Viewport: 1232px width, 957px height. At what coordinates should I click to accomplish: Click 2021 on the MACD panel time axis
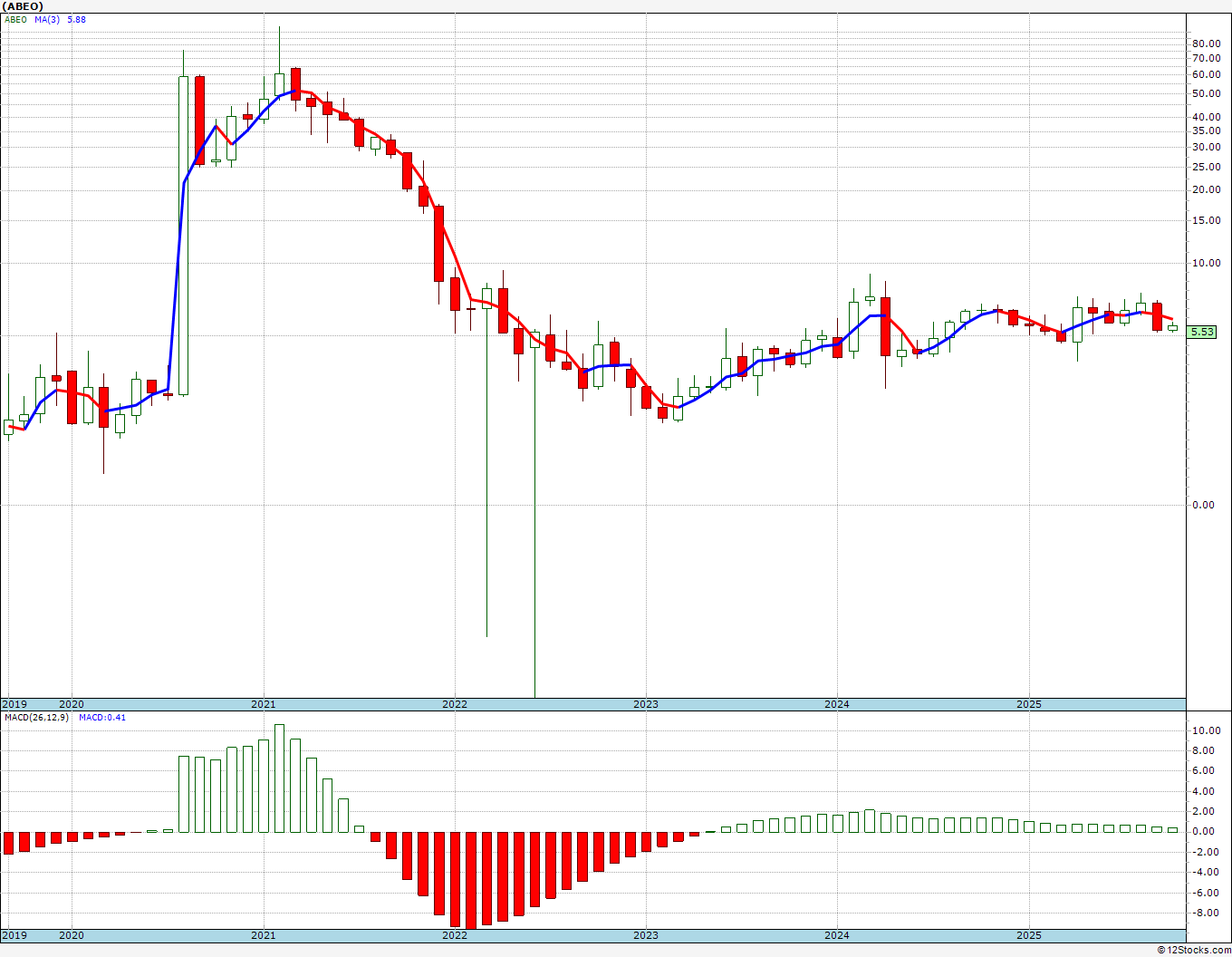point(264,935)
